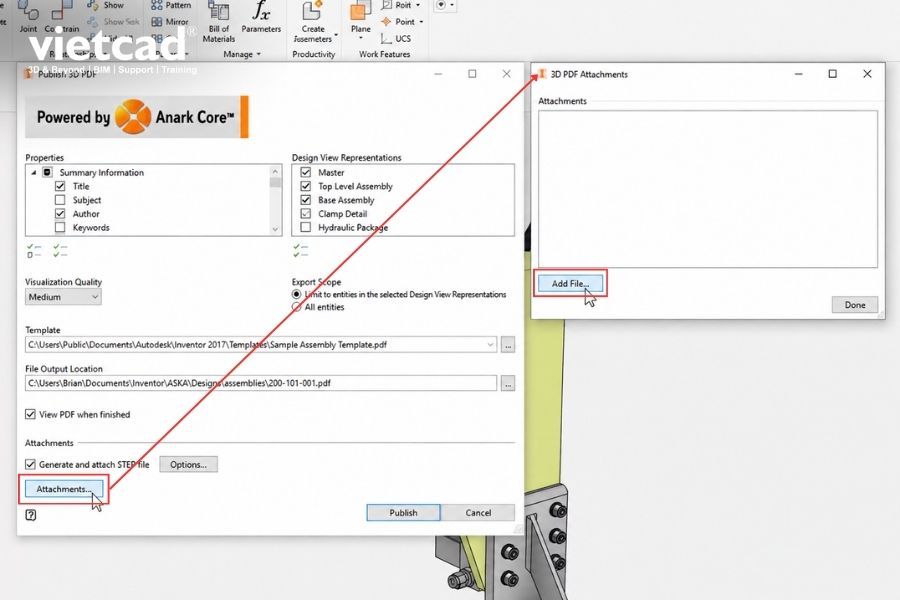The height and width of the screenshot is (600, 900).
Task: Browse for Template file with ellipsis button
Action: pyautogui.click(x=507, y=344)
